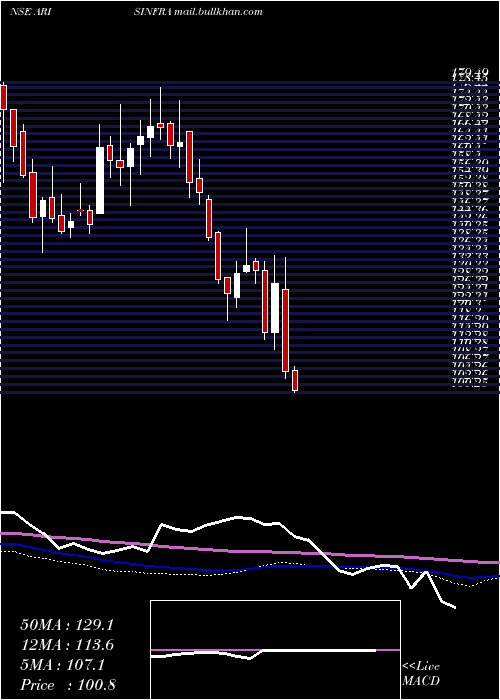Click the 12MA : 113.6 value

[x=67, y=645]
